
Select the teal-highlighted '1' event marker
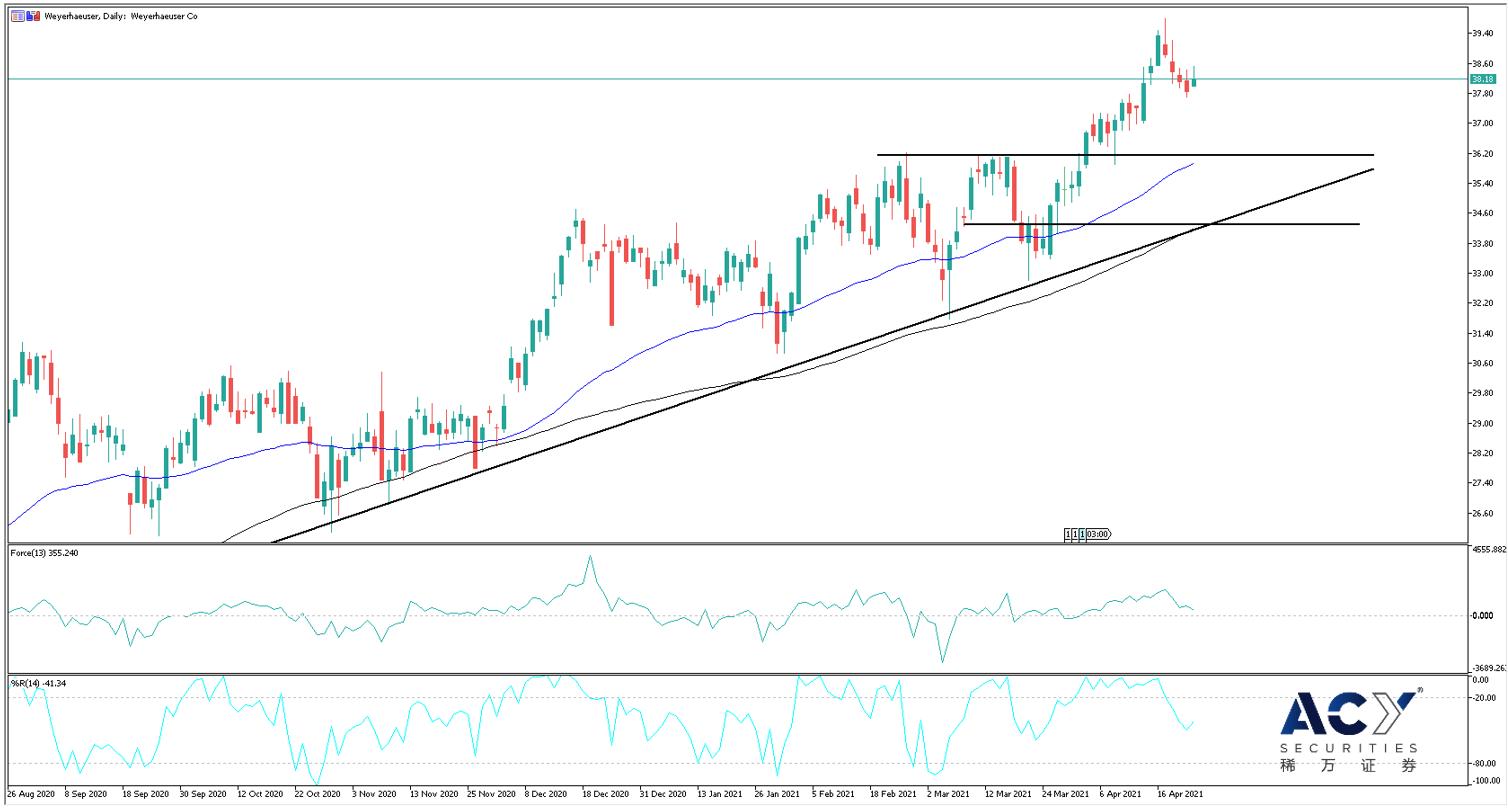[1082, 534]
